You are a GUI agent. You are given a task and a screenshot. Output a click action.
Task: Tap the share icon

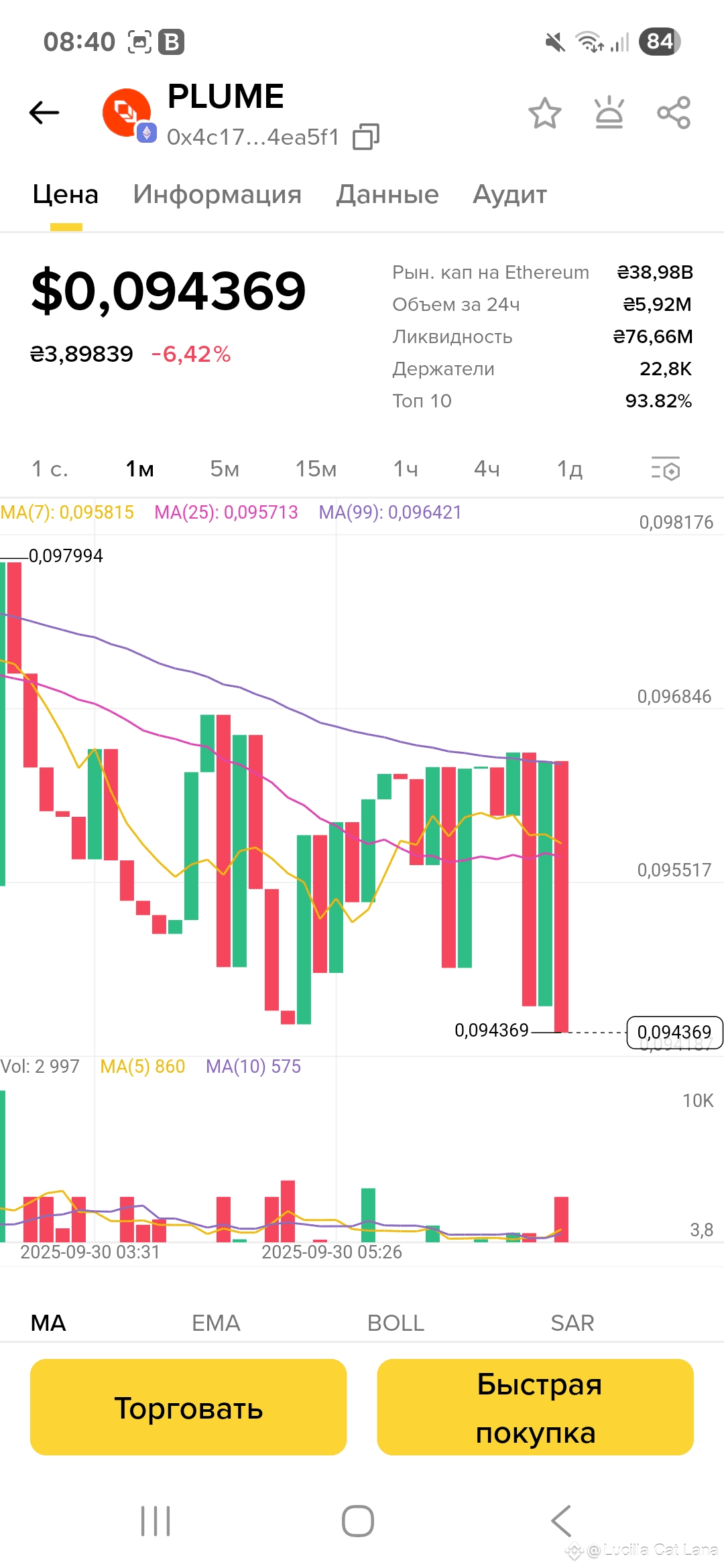pos(674,113)
